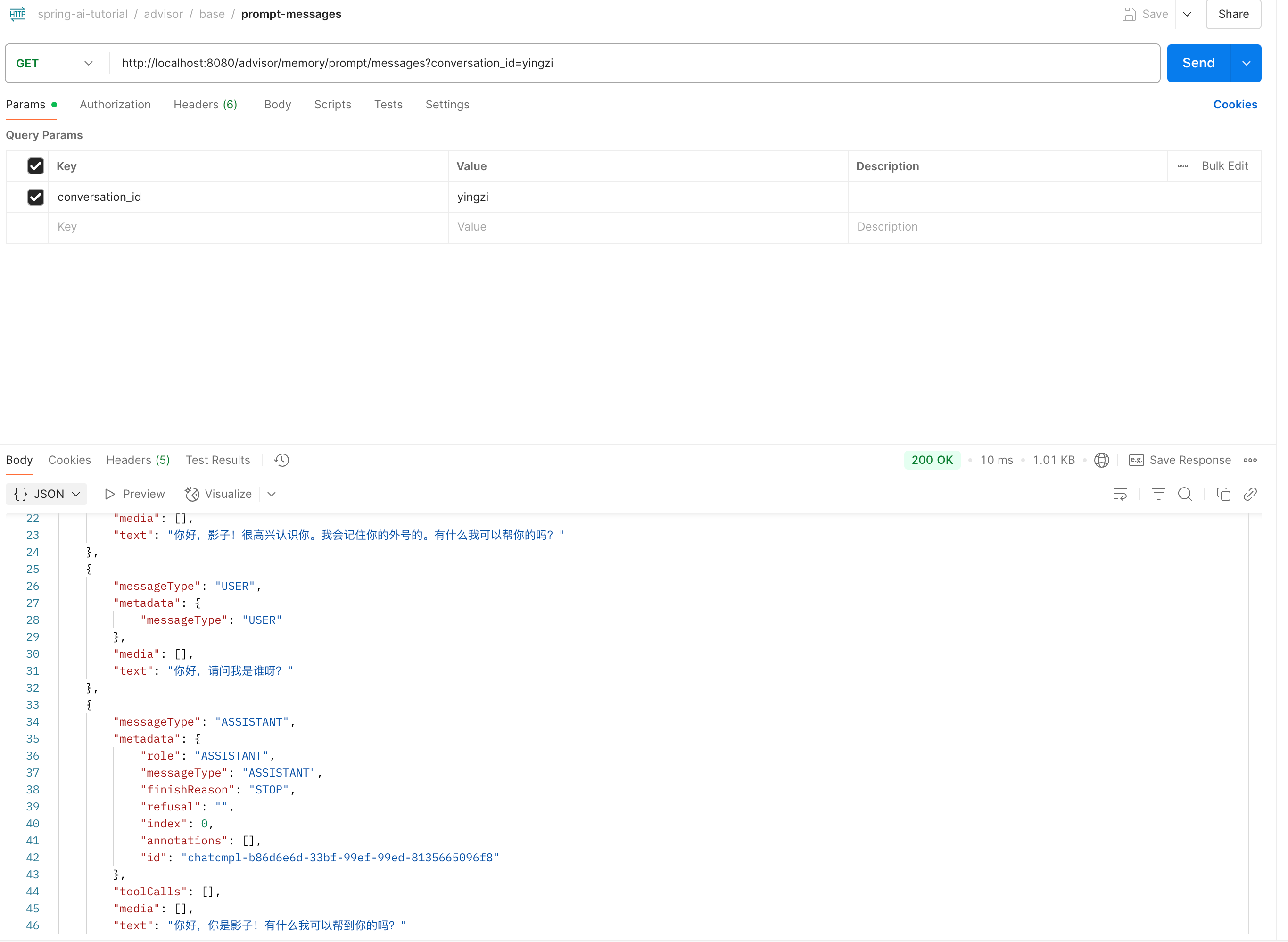Open response more options ellipsis
The image size is (1288, 942).
[1250, 460]
